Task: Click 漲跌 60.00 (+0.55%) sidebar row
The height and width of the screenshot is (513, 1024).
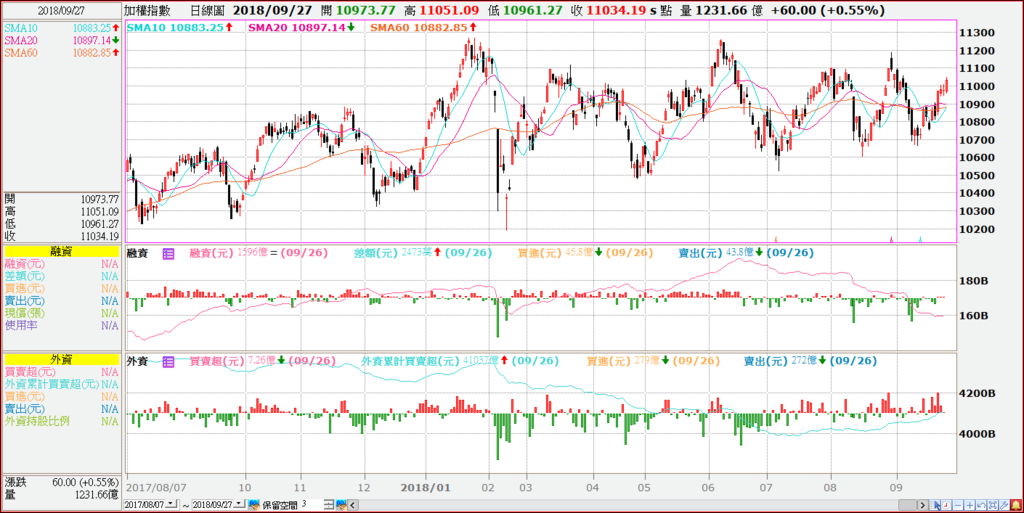Action: pyautogui.click(x=61, y=482)
